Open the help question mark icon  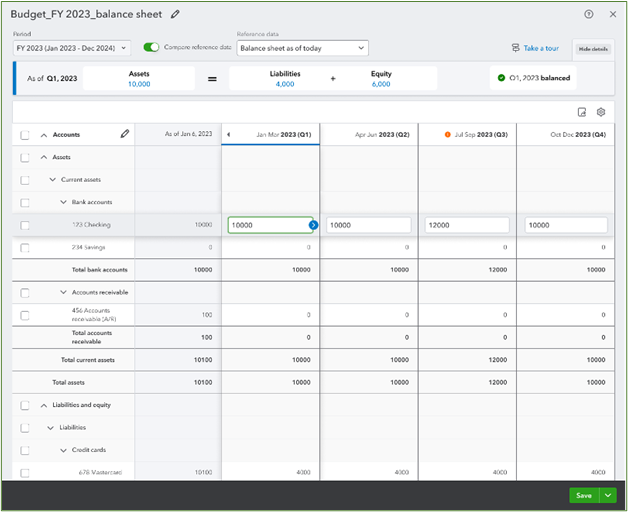pyautogui.click(x=588, y=14)
